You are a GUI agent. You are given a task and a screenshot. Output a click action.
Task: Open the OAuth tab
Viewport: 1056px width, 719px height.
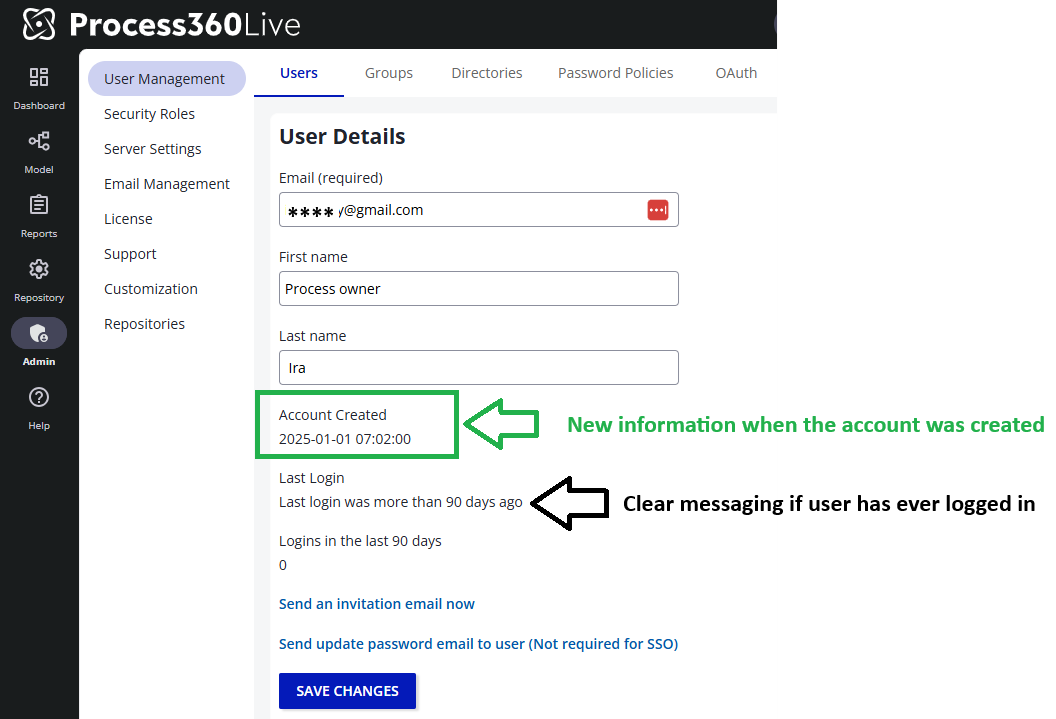[x=736, y=73]
